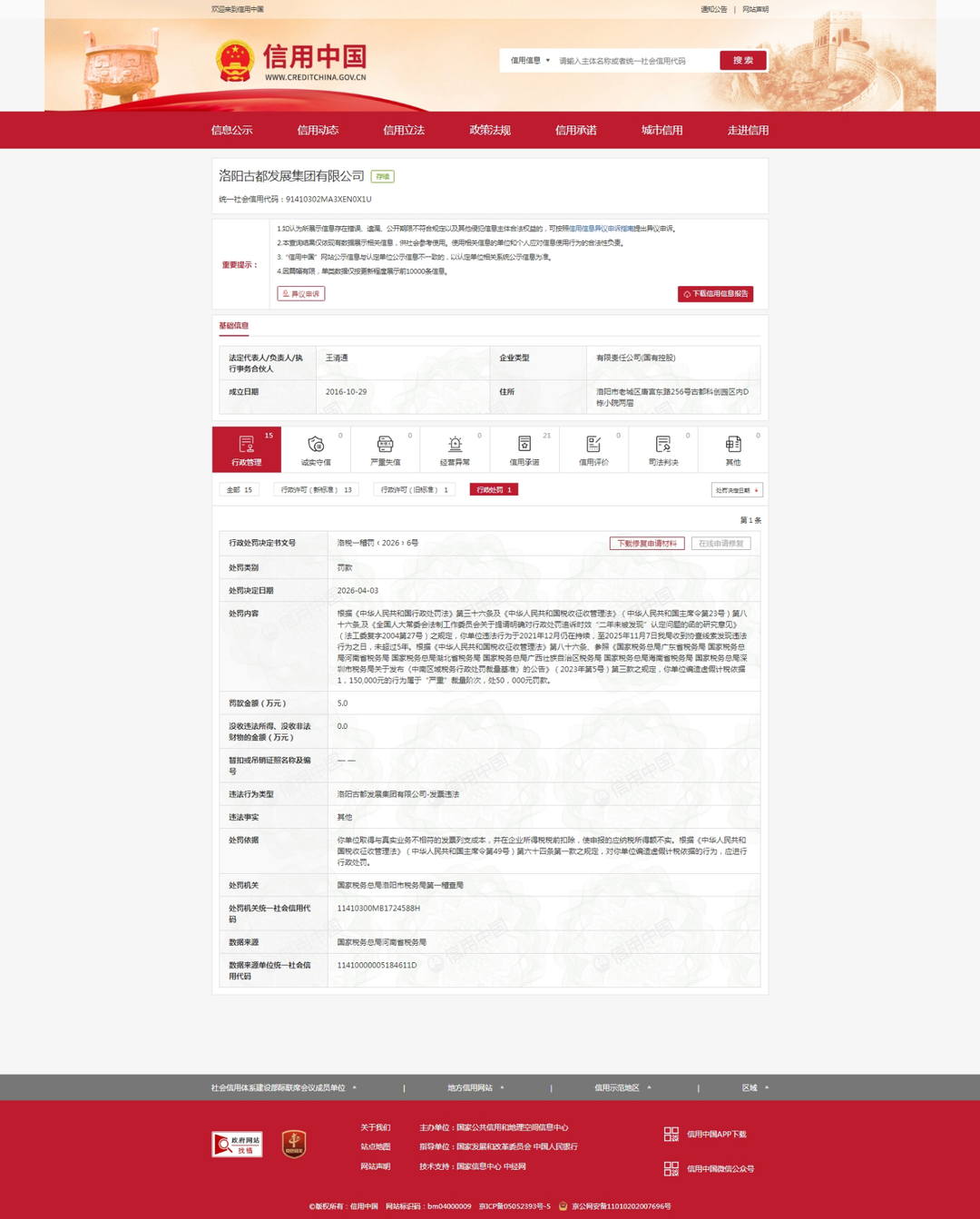Click the 异议申诉 button

301,294
